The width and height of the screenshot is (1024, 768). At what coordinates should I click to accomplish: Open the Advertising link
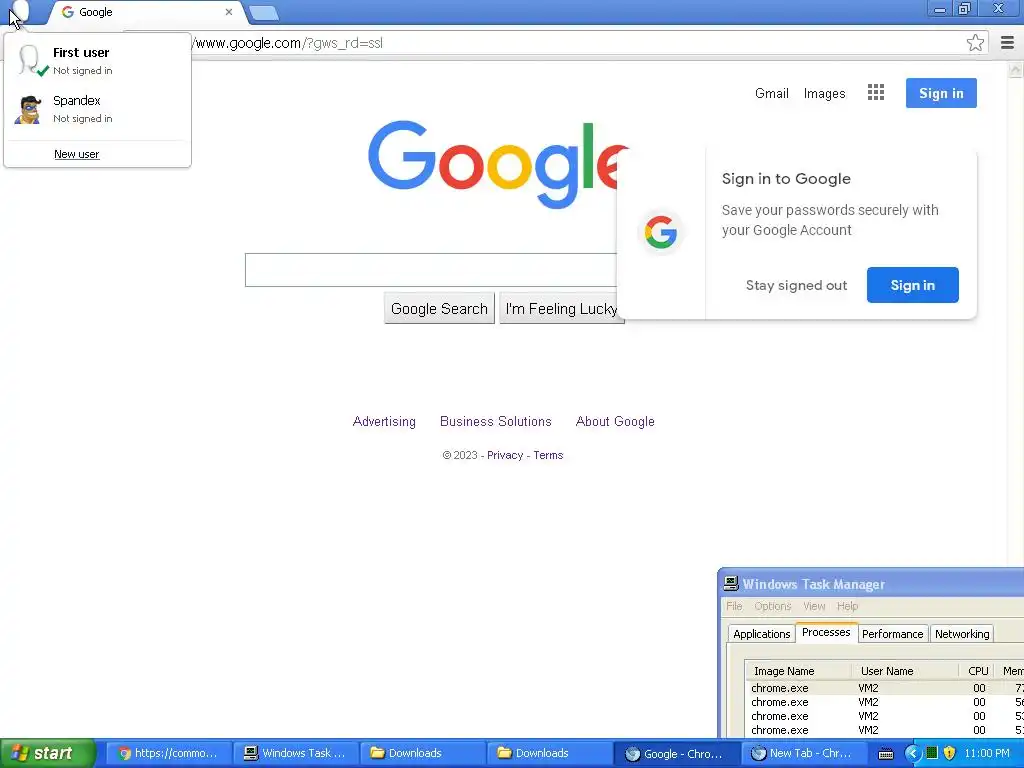tap(384, 421)
